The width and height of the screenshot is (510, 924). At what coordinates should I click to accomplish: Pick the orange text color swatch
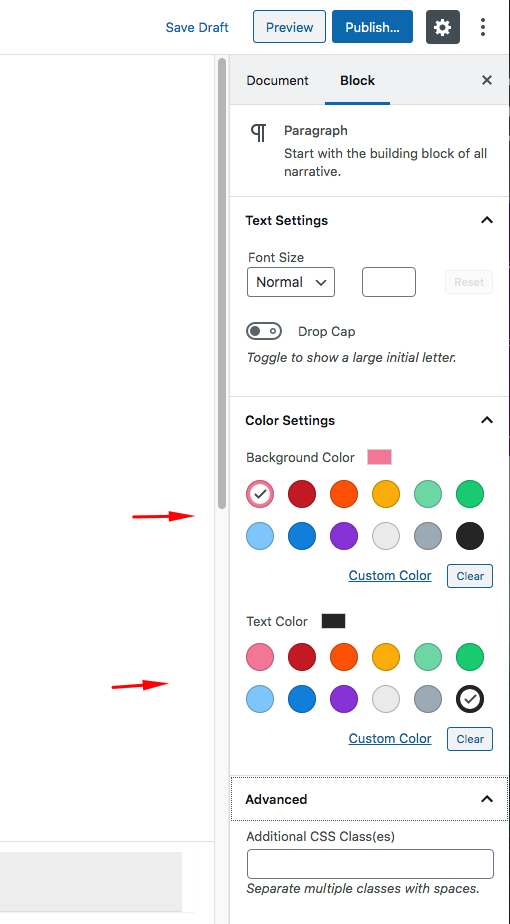(x=344, y=657)
